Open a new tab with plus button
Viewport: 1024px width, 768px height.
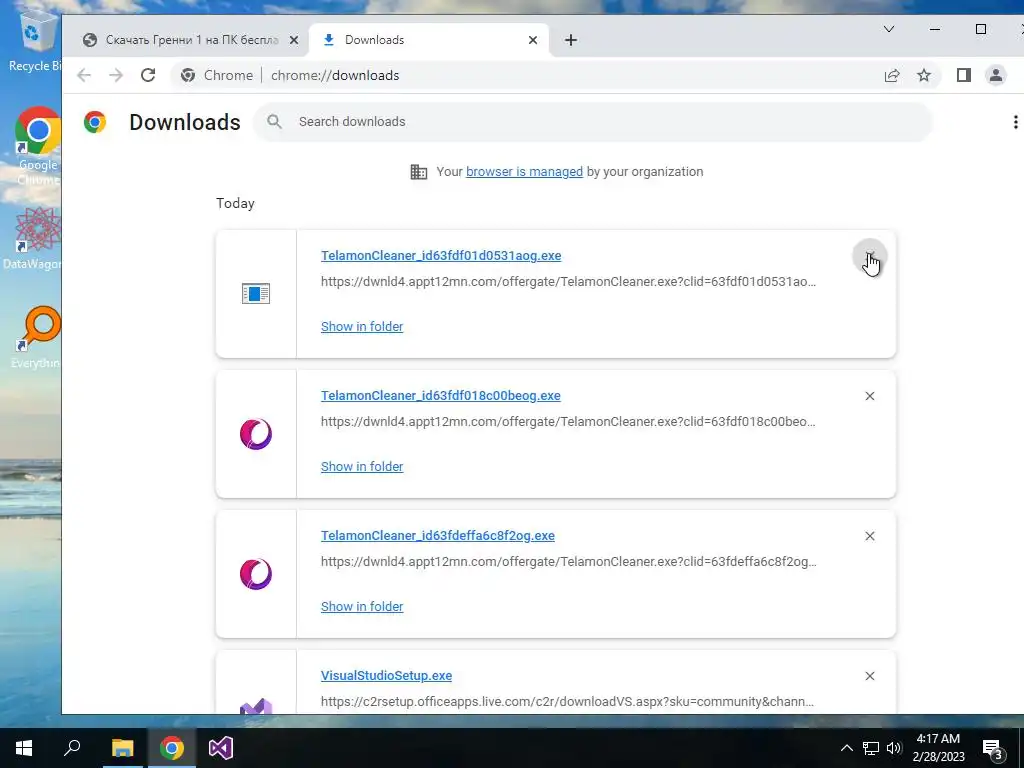(x=571, y=40)
